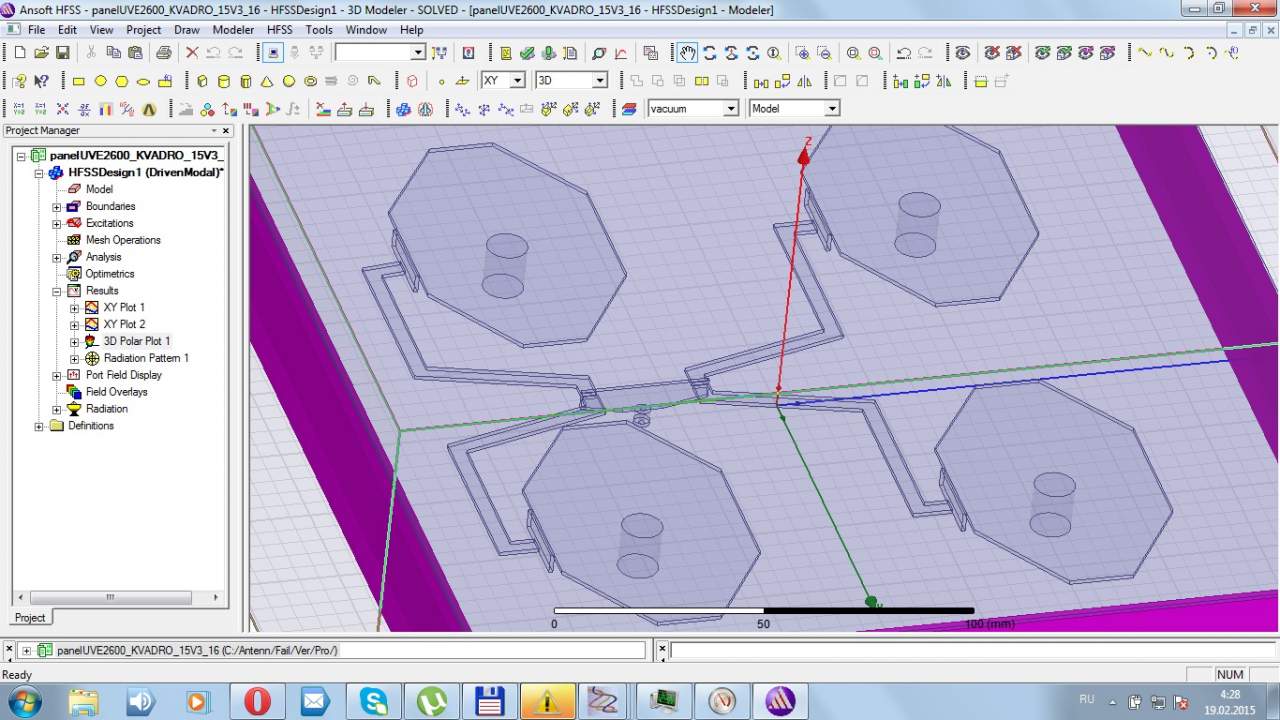Expand the Port Field Display node
The image size is (1280, 720).
point(57,375)
